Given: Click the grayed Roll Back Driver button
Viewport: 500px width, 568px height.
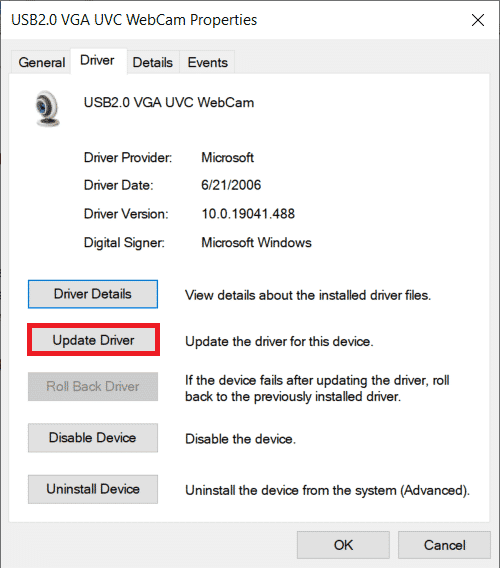Looking at the screenshot, I should (93, 387).
